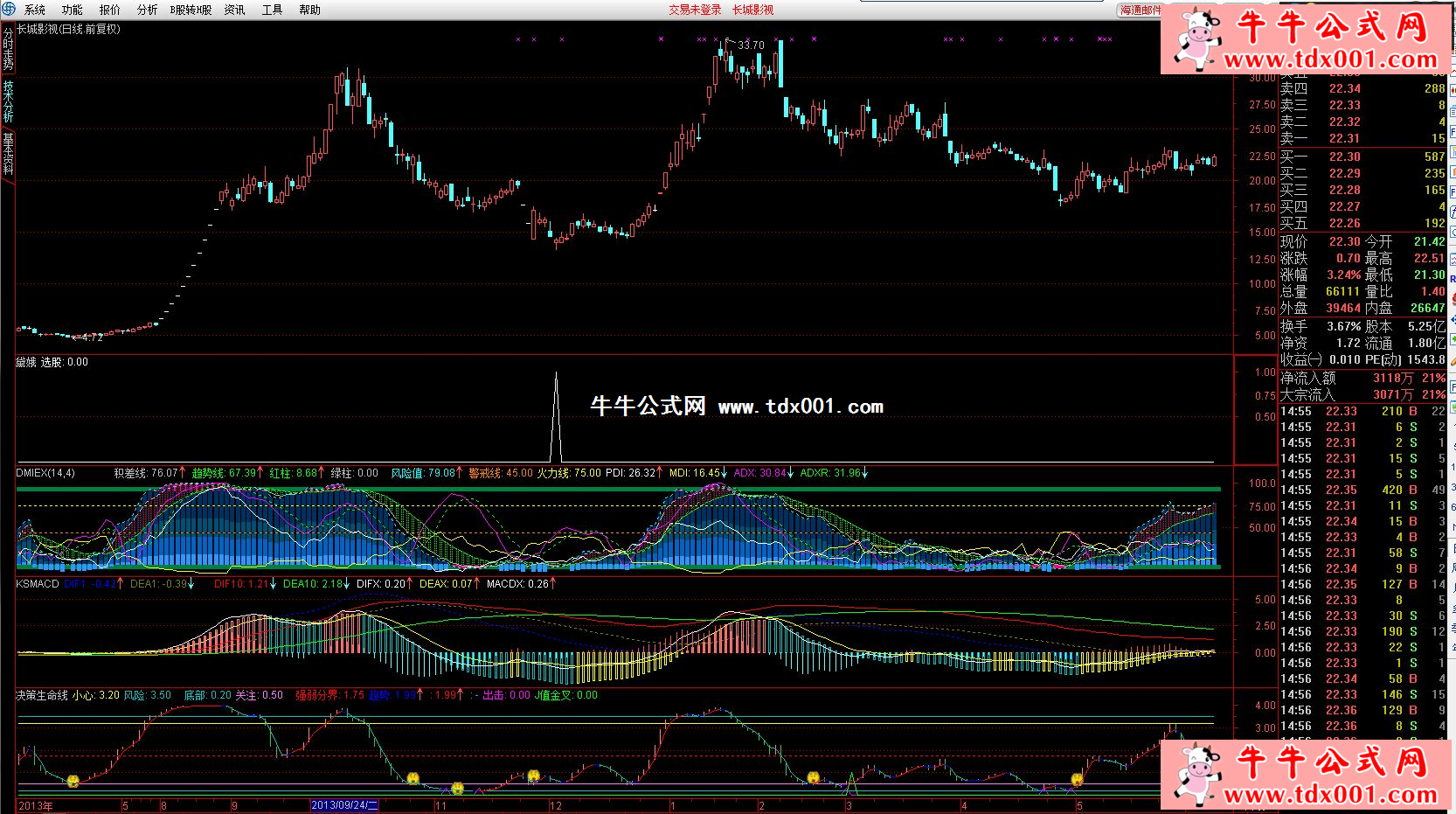Click the 33.70 peak price label

click(751, 45)
